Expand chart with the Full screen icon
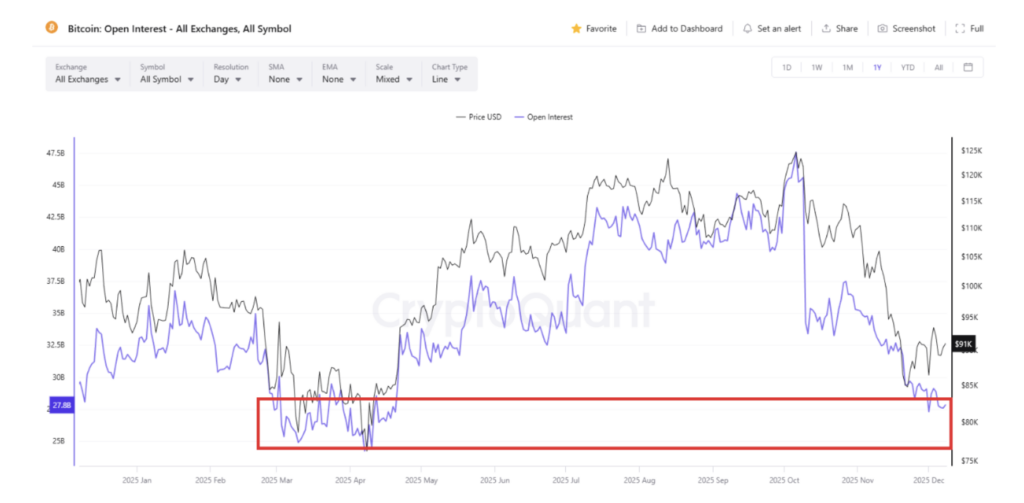This screenshot has height=503, width=1024. 960,29
